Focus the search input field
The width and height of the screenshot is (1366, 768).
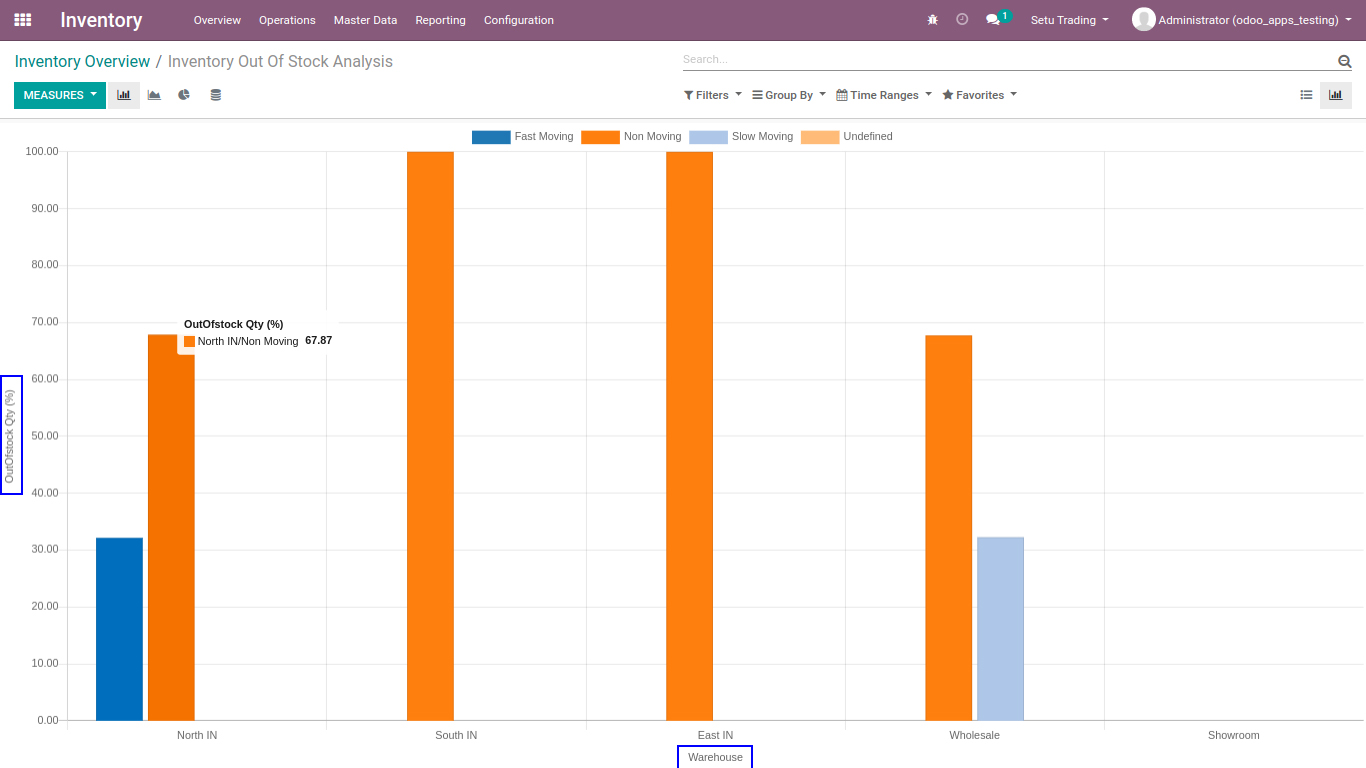(x=1008, y=60)
